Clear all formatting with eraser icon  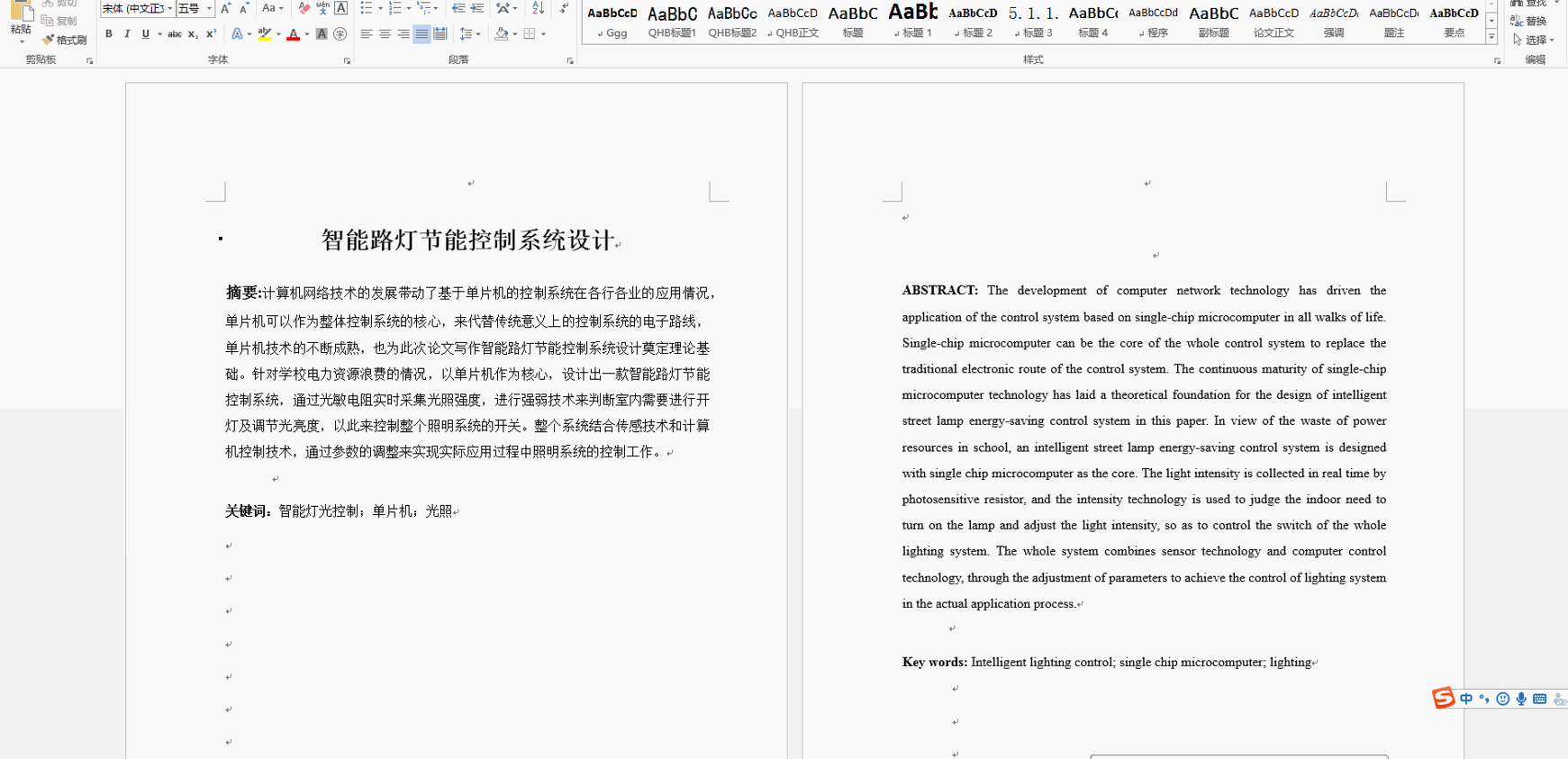pos(304,8)
